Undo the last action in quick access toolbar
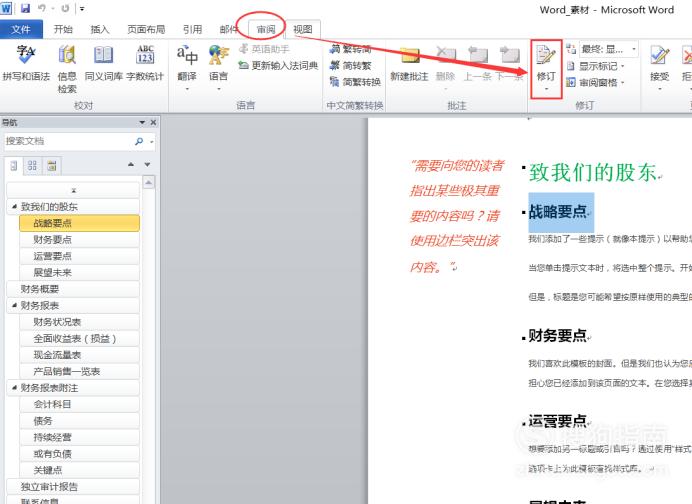The image size is (692, 504). click(42, 8)
